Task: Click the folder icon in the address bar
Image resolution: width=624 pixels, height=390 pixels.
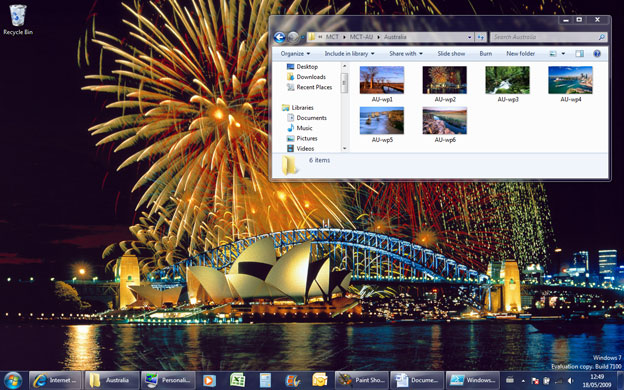Action: 312,37
